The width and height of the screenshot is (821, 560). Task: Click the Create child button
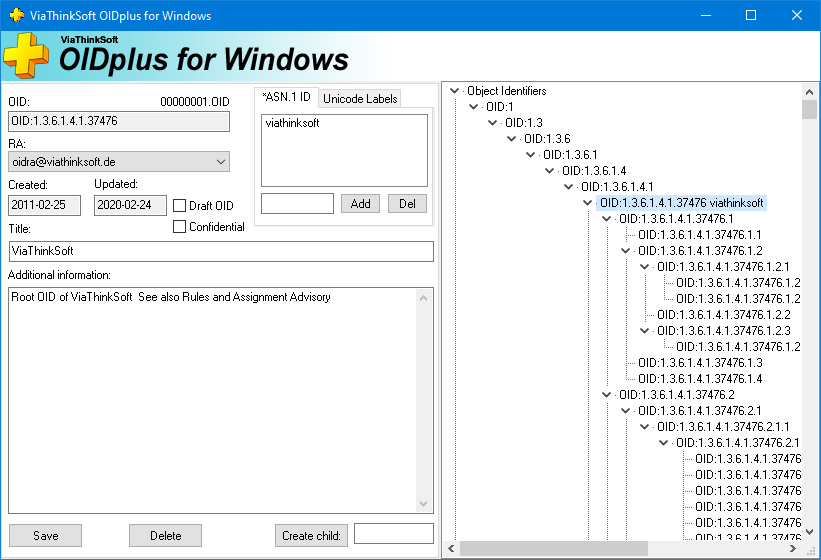click(311, 535)
